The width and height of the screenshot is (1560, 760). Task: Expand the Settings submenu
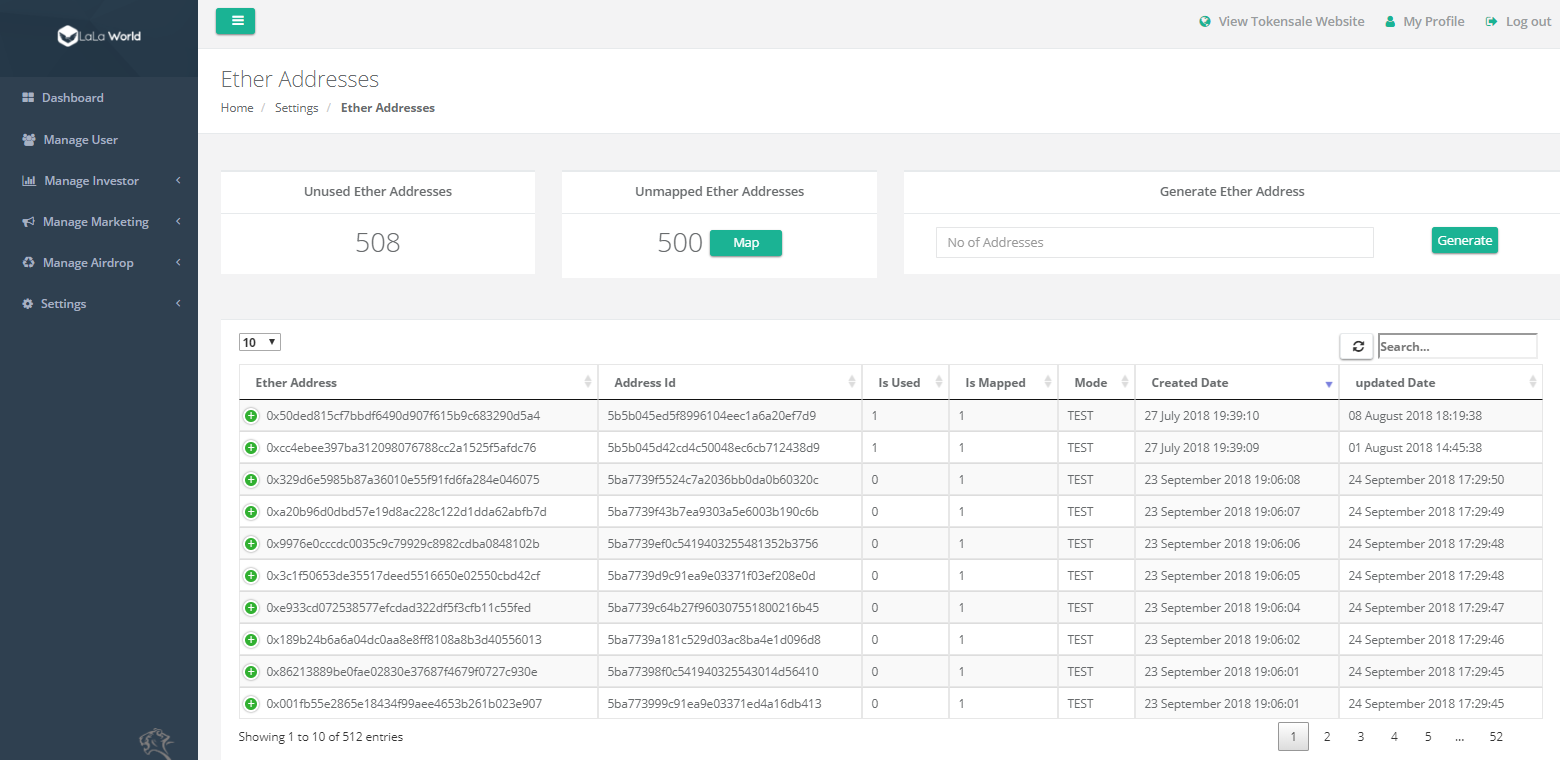[63, 303]
